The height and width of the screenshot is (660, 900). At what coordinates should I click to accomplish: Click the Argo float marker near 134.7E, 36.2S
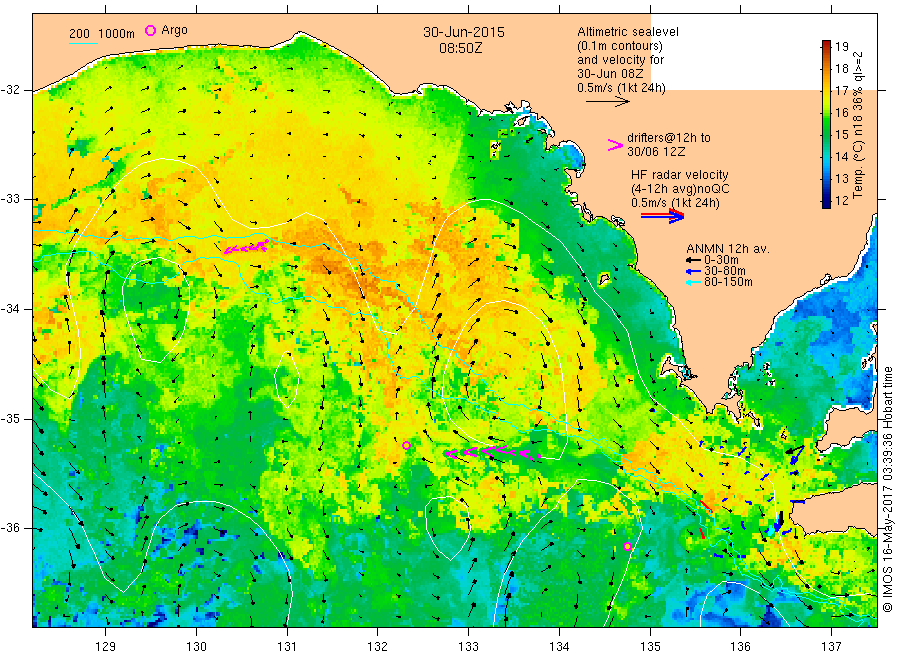[x=627, y=546]
